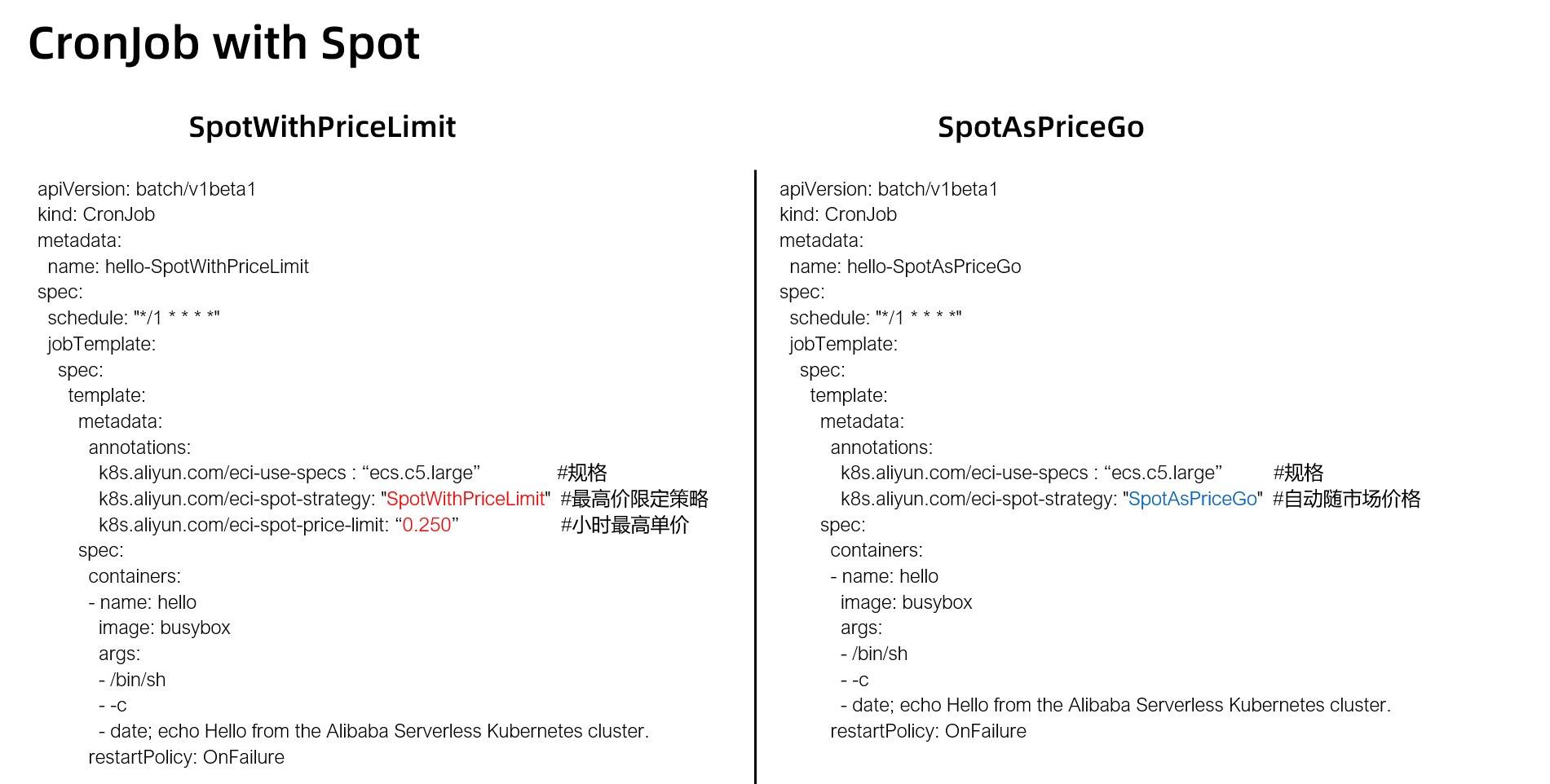Click the "#自动随市场价格" comment
The width and height of the screenshot is (1550, 784).
tap(1346, 499)
